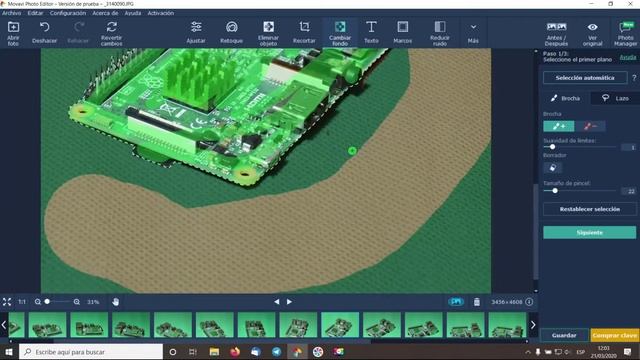
Task: Click the question mark help icon
Action: coord(634,78)
